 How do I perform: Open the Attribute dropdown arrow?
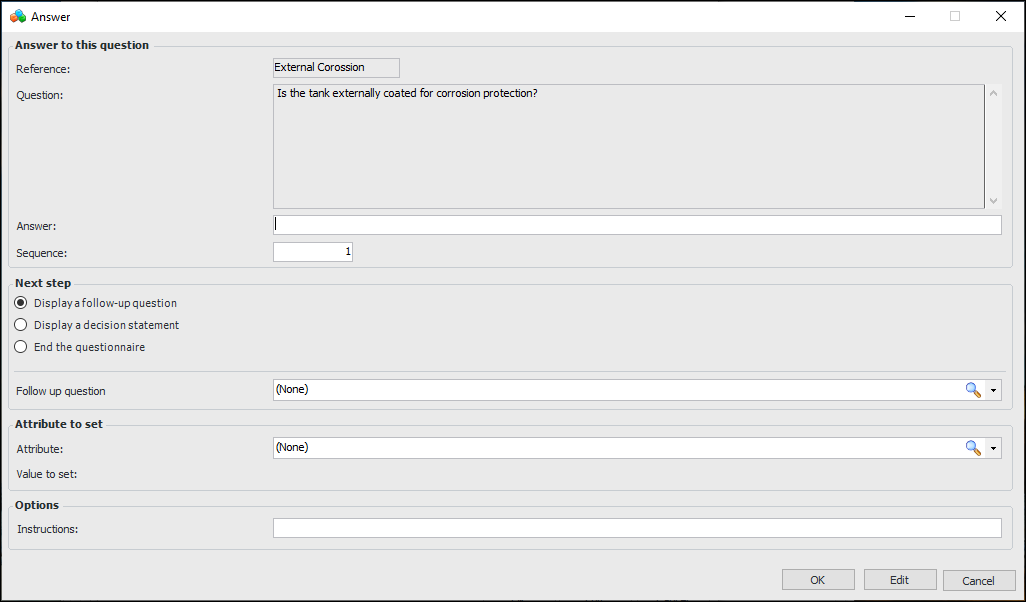pos(993,448)
